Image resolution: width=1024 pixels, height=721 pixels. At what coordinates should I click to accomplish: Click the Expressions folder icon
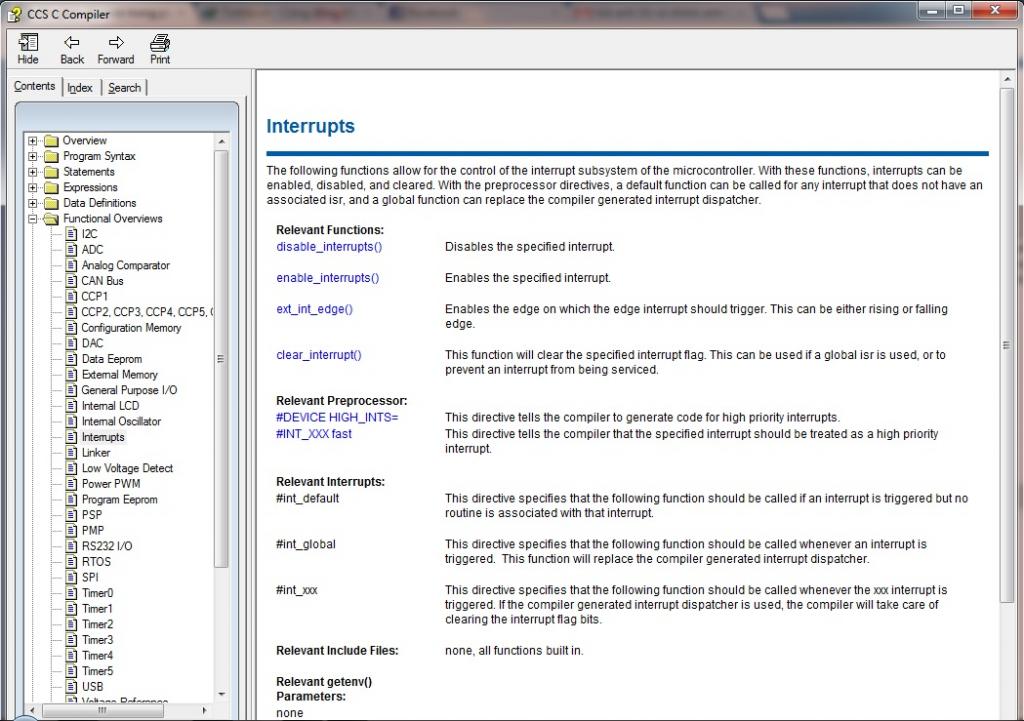51,188
